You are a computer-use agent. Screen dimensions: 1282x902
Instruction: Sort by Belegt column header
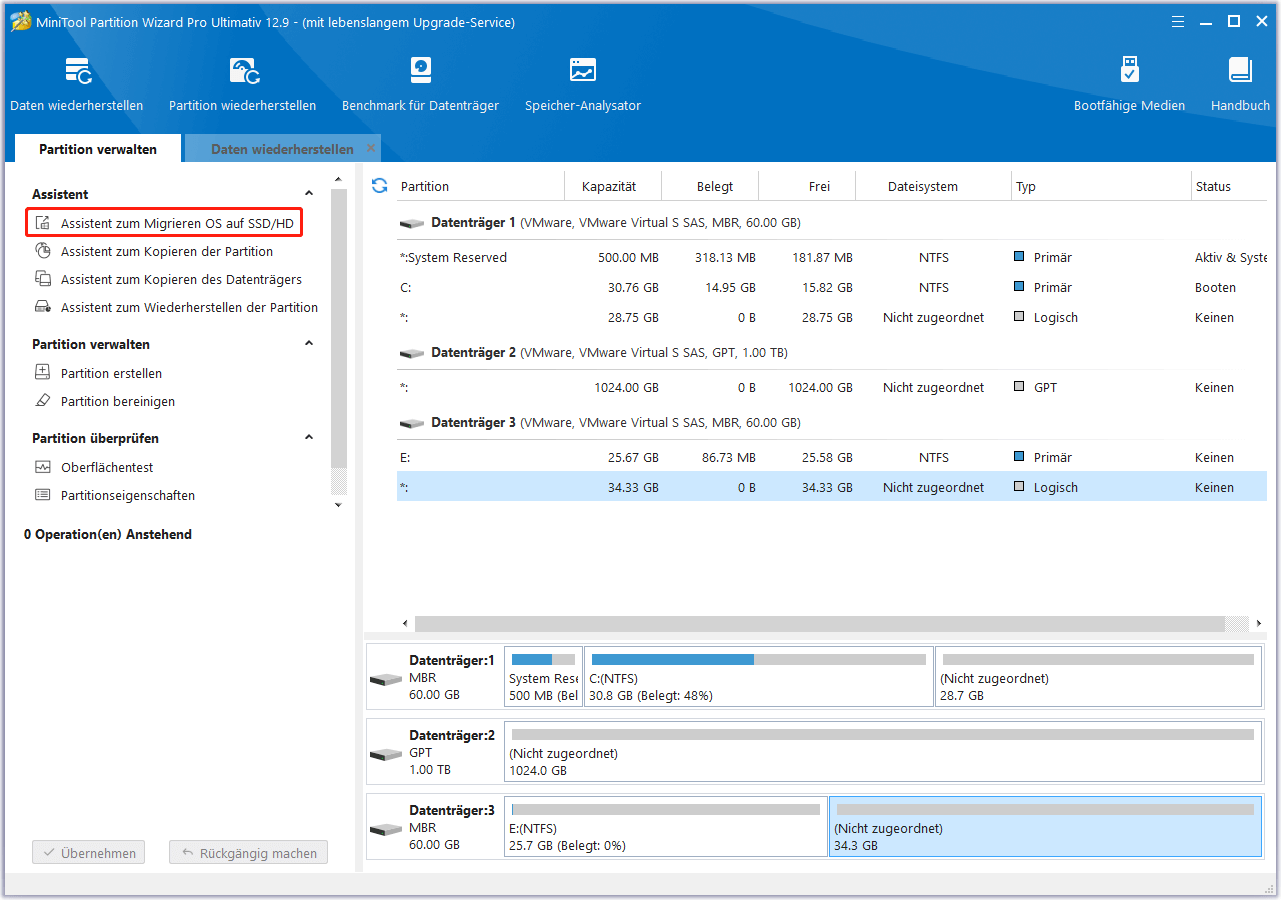pyautogui.click(x=715, y=186)
